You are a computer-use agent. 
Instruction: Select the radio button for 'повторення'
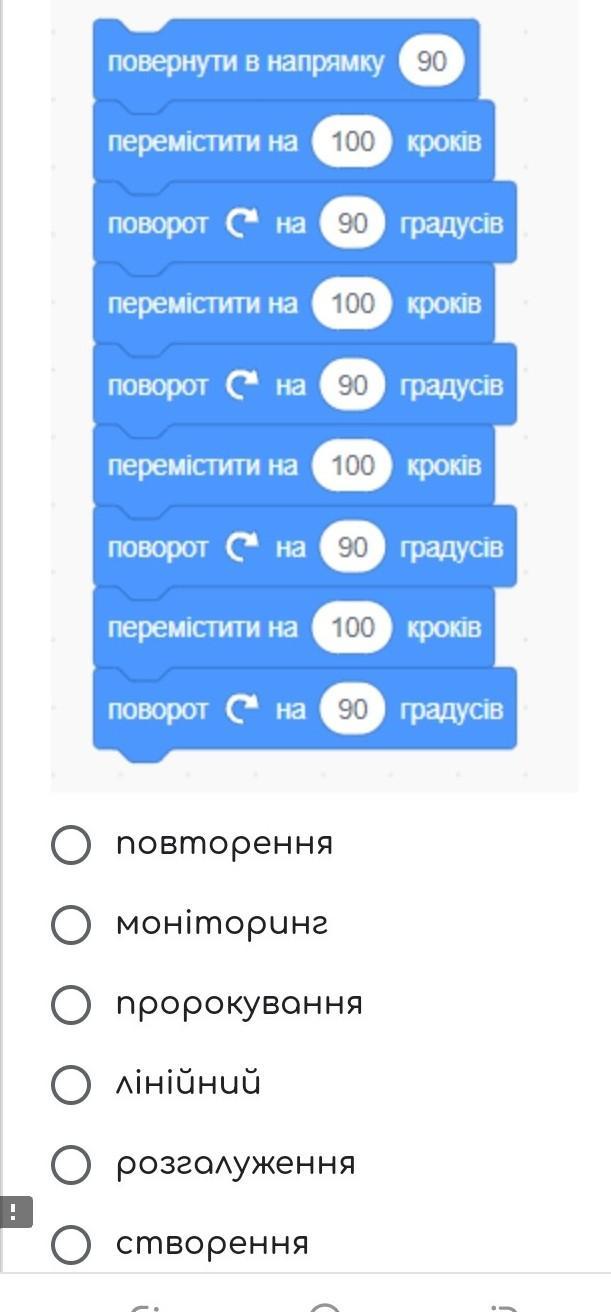tap(71, 844)
